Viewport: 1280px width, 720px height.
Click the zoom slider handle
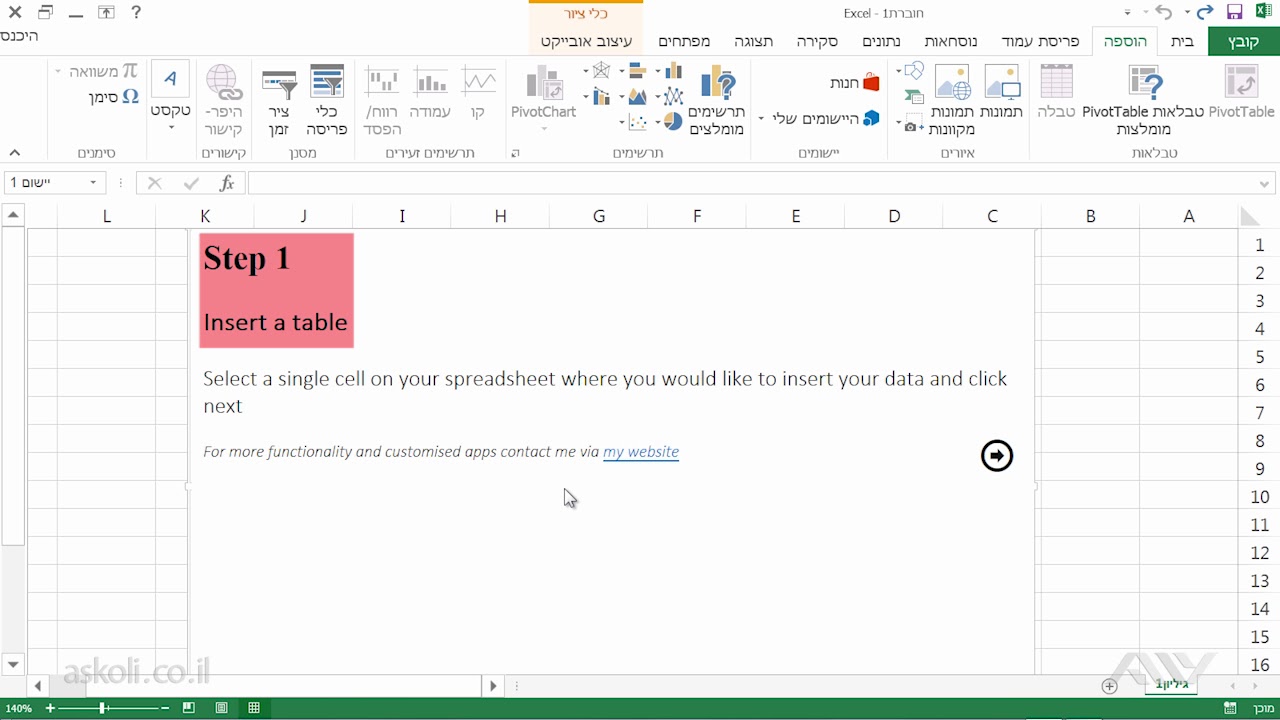103,708
